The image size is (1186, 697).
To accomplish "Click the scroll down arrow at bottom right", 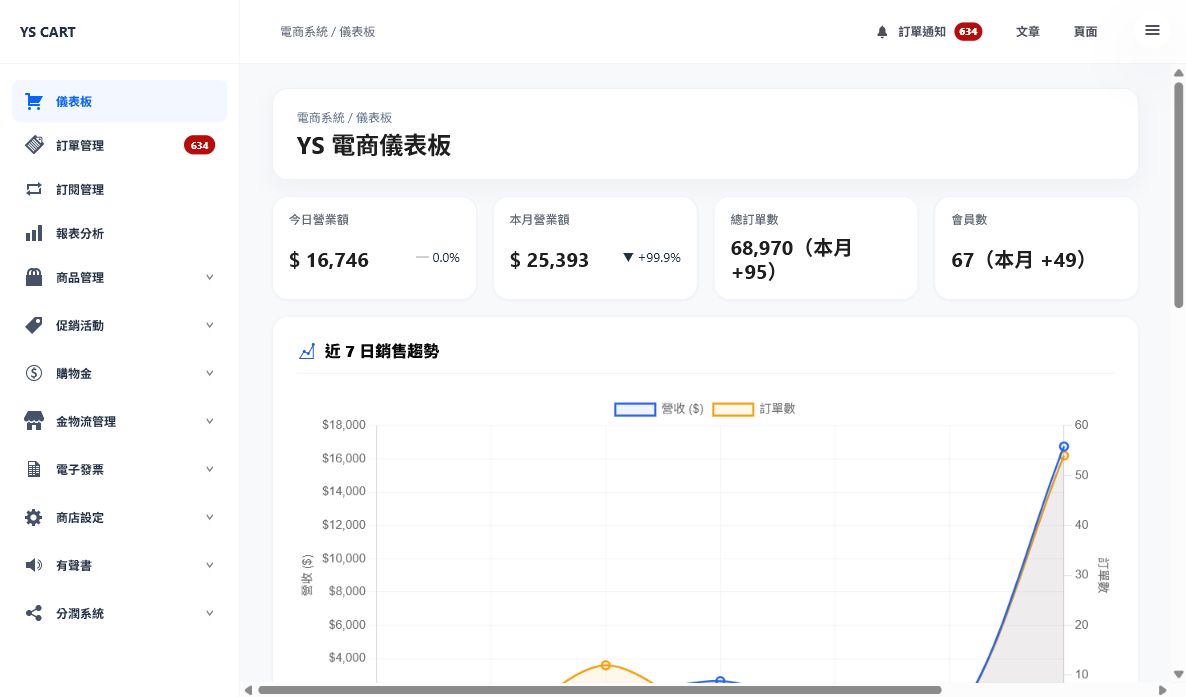I will tap(1178, 674).
